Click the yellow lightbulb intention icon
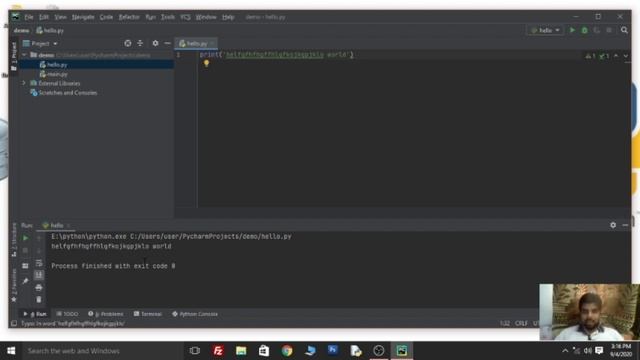The image size is (640, 360). [x=207, y=63]
